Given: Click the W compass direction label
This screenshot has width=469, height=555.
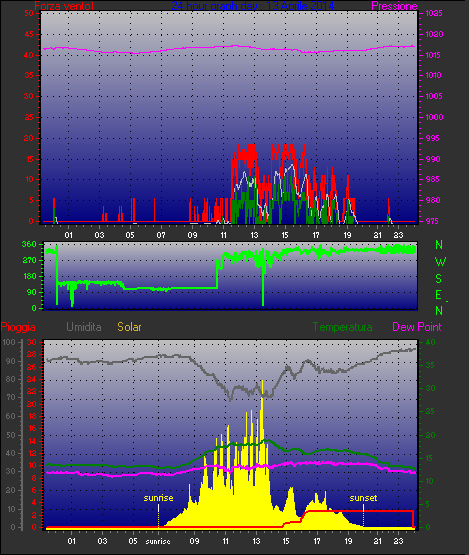Looking at the screenshot, I should click(440, 262).
